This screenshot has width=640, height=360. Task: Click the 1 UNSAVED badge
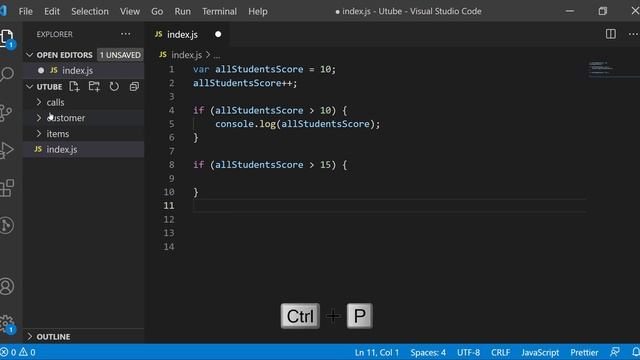coord(120,55)
